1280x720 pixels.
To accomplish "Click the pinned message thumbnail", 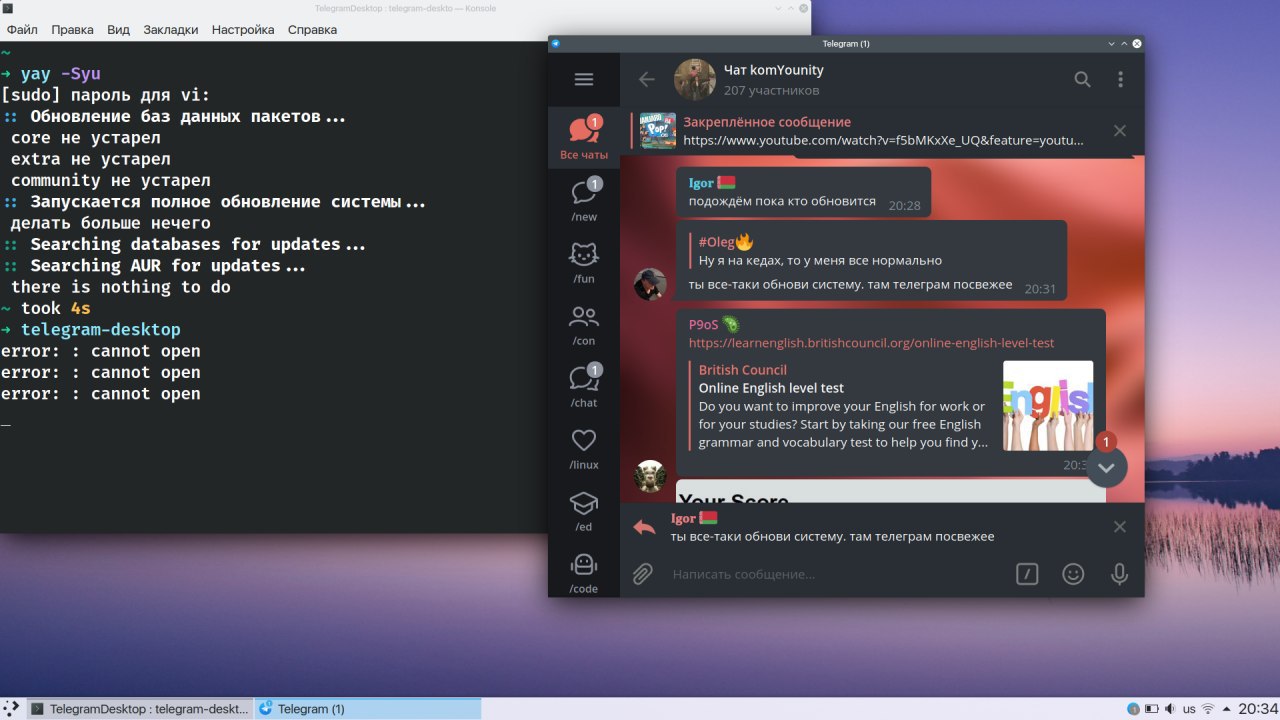I will tap(658, 131).
